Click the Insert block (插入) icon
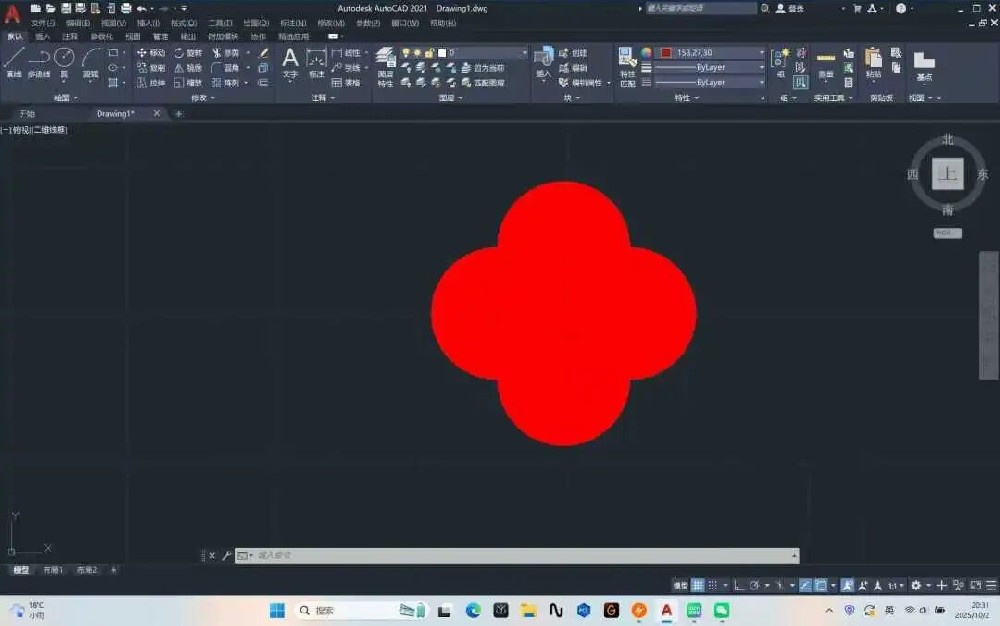This screenshot has width=1000, height=626. click(x=543, y=62)
